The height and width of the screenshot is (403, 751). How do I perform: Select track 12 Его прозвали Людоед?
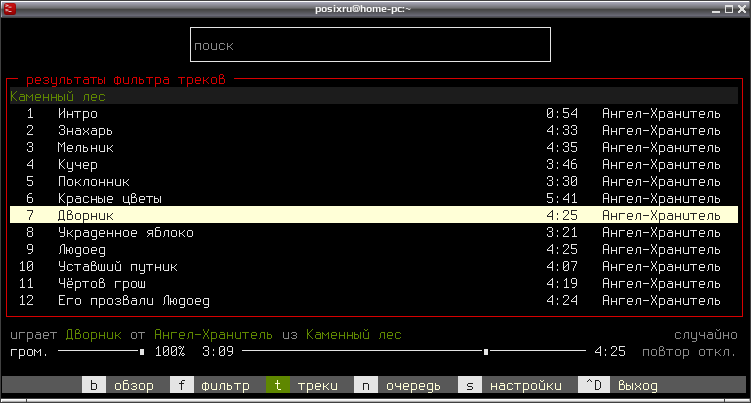(x=374, y=300)
